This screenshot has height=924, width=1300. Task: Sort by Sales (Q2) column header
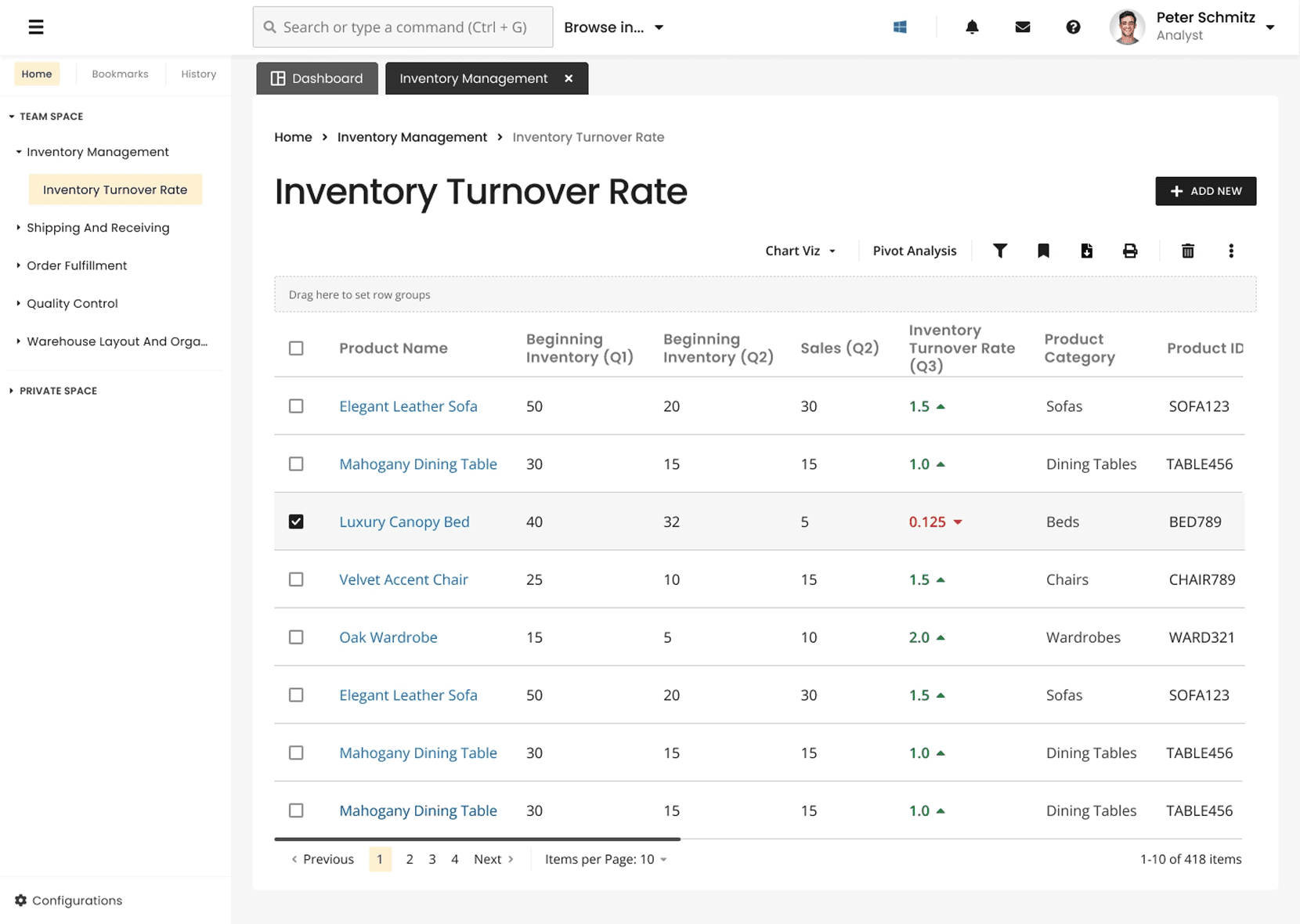[x=840, y=348]
